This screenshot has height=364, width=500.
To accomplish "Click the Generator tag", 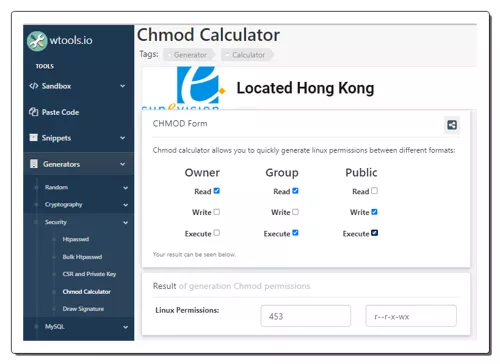I will pos(188,55).
